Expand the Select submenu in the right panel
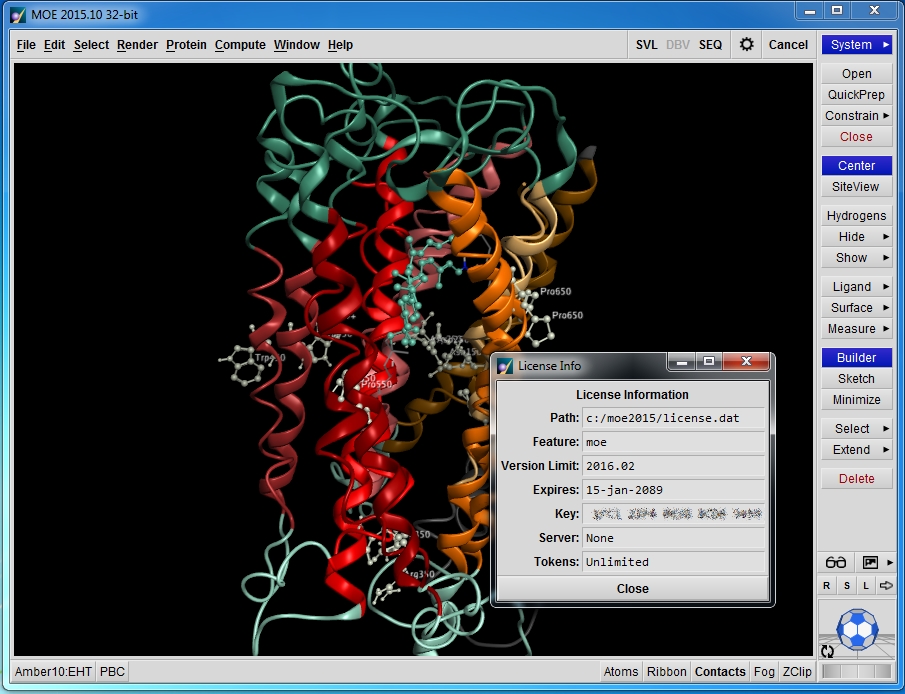 tap(857, 428)
